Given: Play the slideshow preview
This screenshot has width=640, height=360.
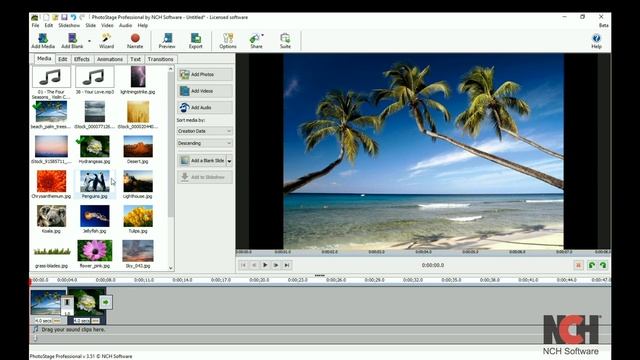Looking at the screenshot, I should 265,265.
